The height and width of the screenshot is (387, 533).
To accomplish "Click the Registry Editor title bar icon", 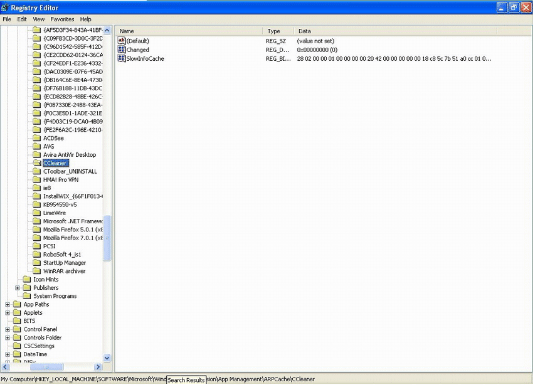I will 4,7.
